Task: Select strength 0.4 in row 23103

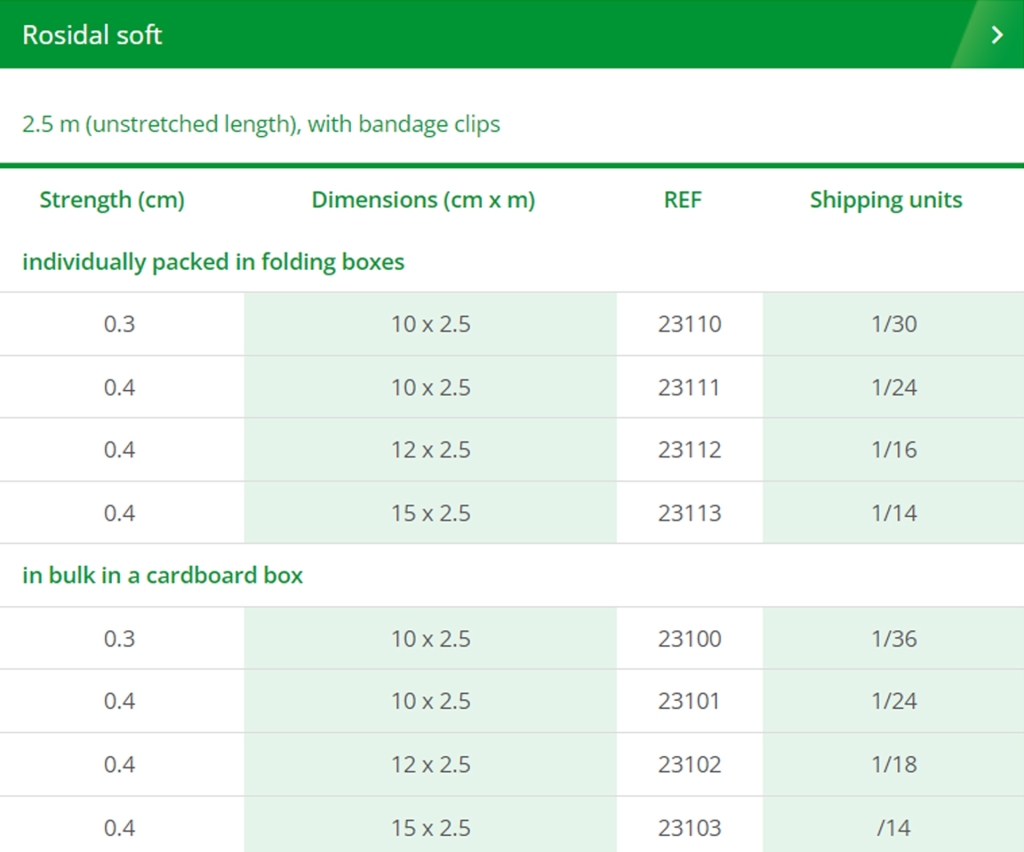Action: (120, 828)
